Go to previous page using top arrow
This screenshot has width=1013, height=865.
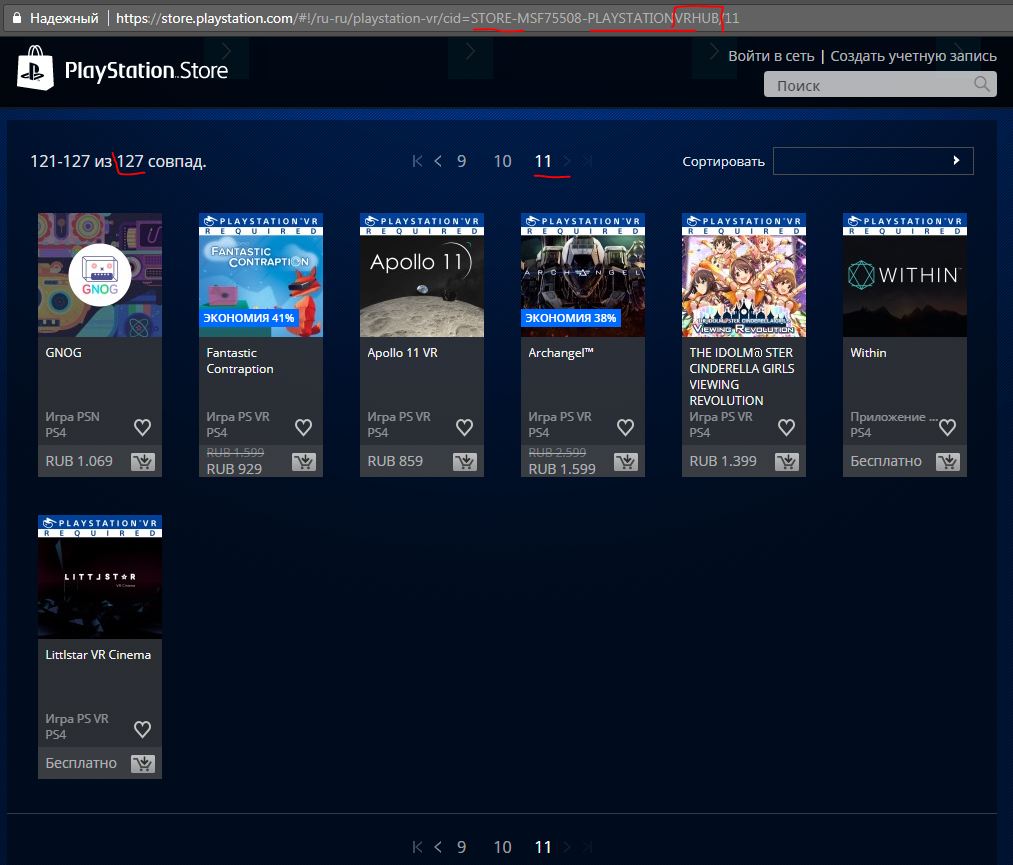(438, 161)
